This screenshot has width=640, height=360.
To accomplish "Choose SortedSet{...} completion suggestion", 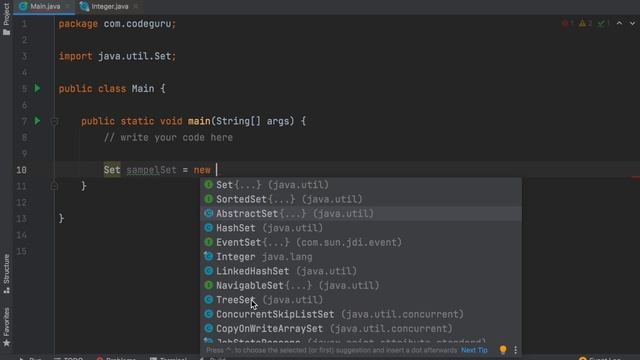I will click(x=361, y=199).
